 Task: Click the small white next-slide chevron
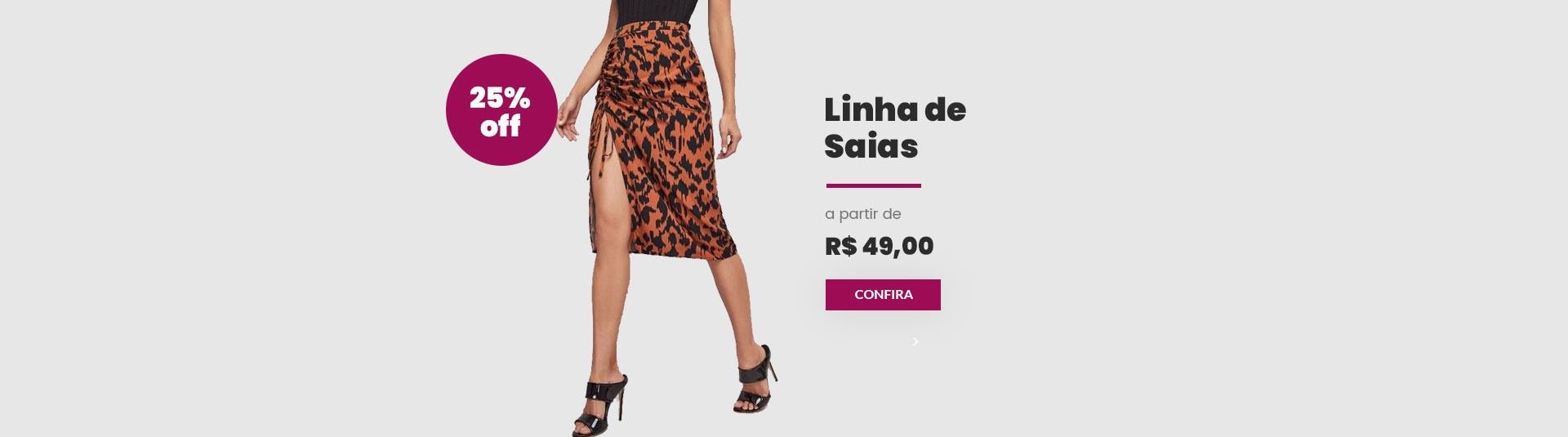coord(915,341)
